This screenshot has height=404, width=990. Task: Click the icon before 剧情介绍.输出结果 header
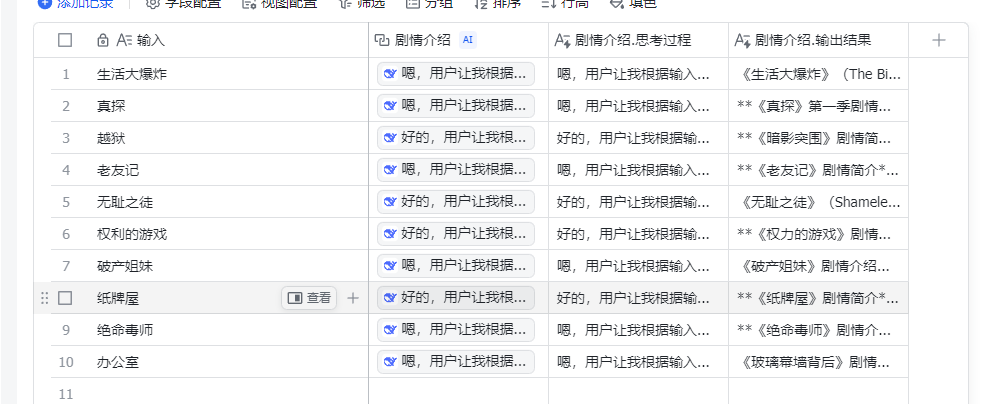[x=742, y=40]
